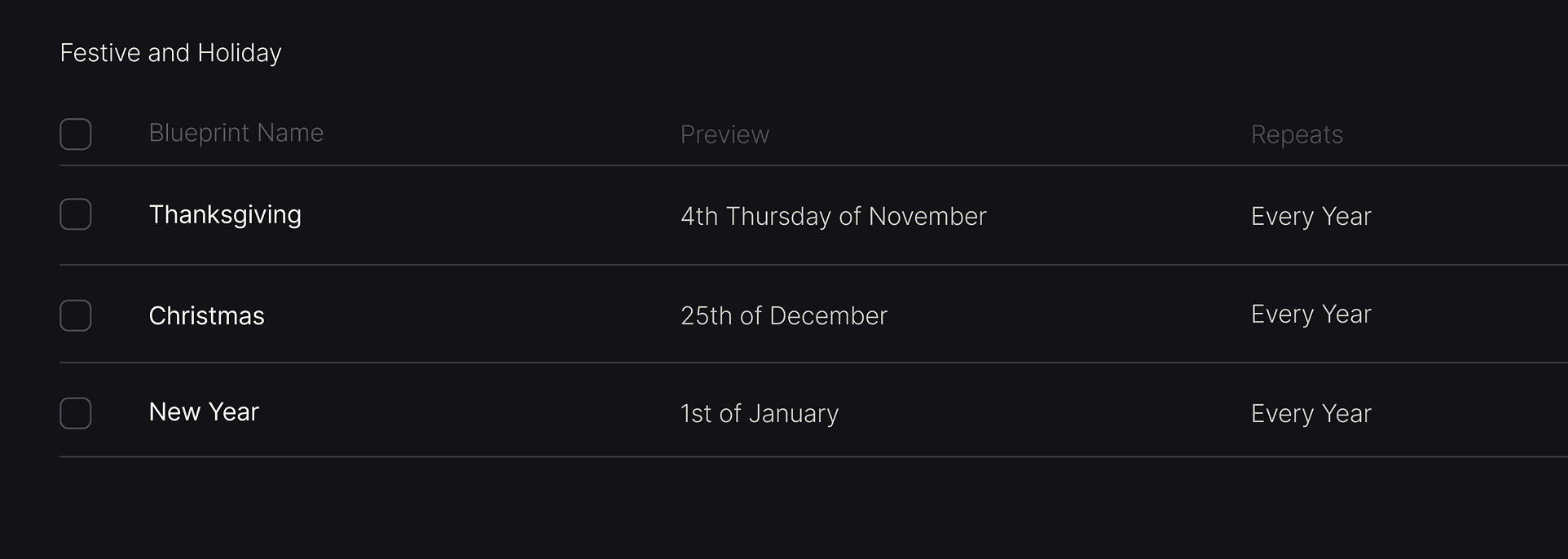The height and width of the screenshot is (559, 1568).
Task: Check the checkbox next to Thanksgiving
Action: click(75, 214)
